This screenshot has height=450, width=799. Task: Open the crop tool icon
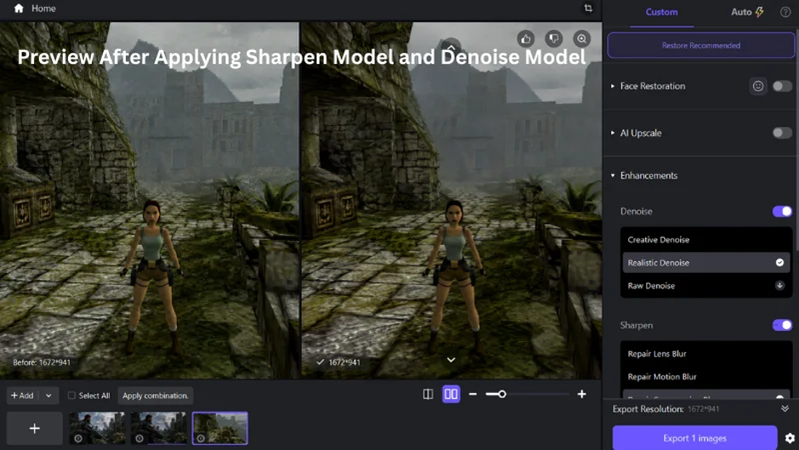coord(588,8)
